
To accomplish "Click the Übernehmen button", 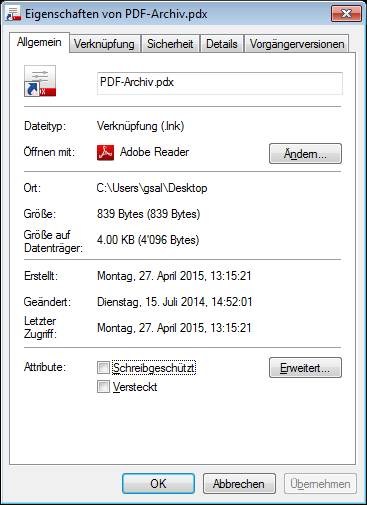I will point(320,484).
